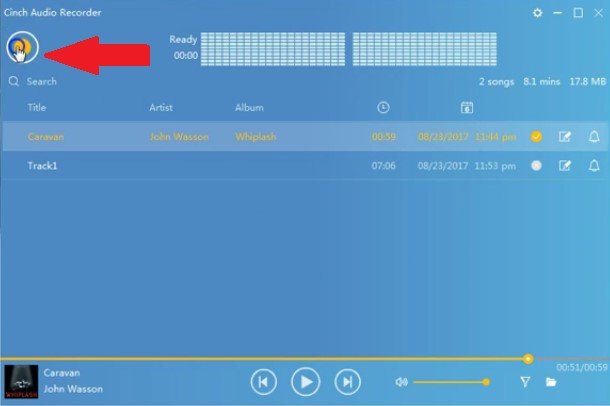Mute audio with the speaker icon

point(401,382)
